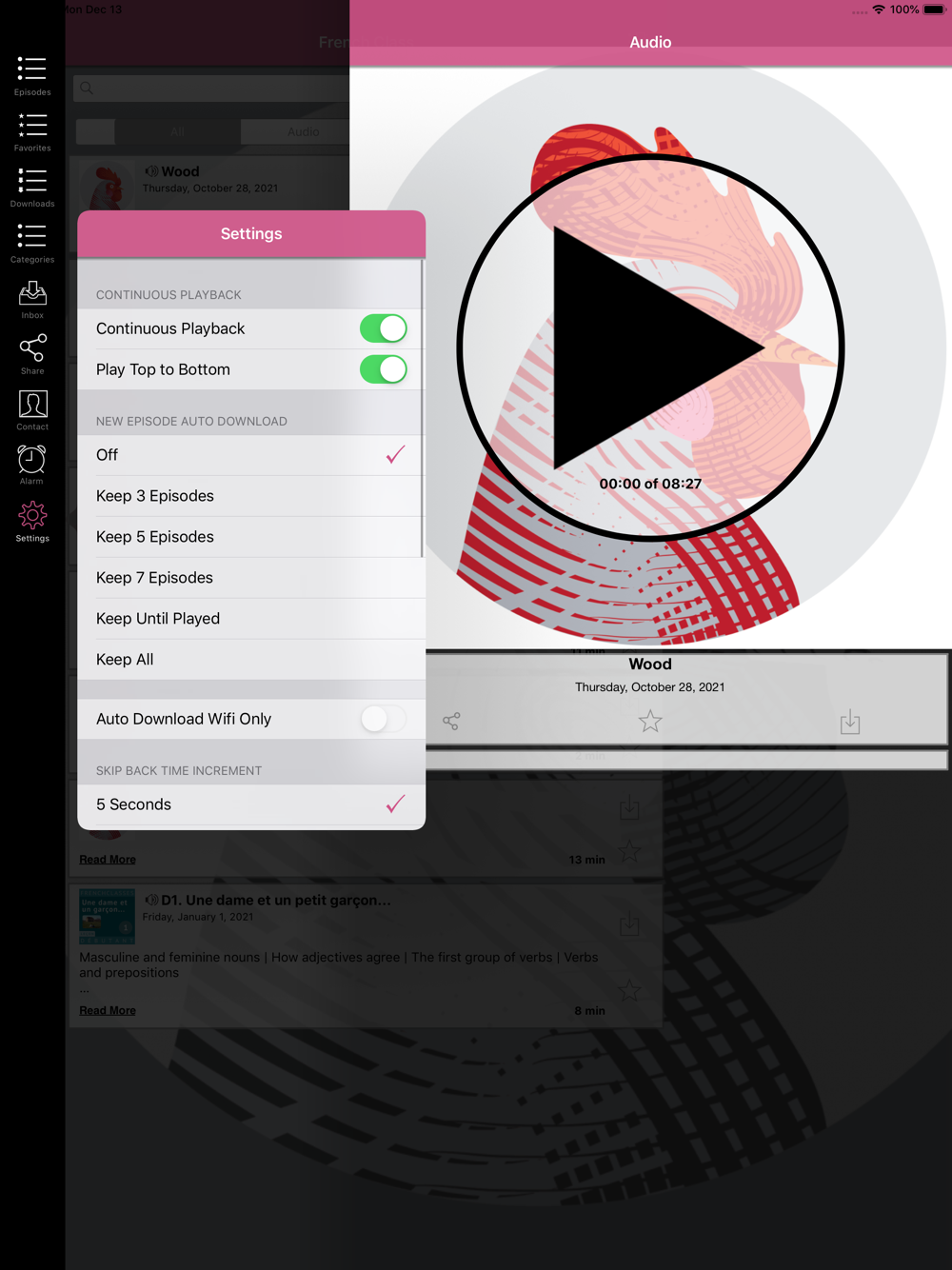This screenshot has width=952, height=1270.
Task: Open the Downloads section
Action: coord(32,188)
